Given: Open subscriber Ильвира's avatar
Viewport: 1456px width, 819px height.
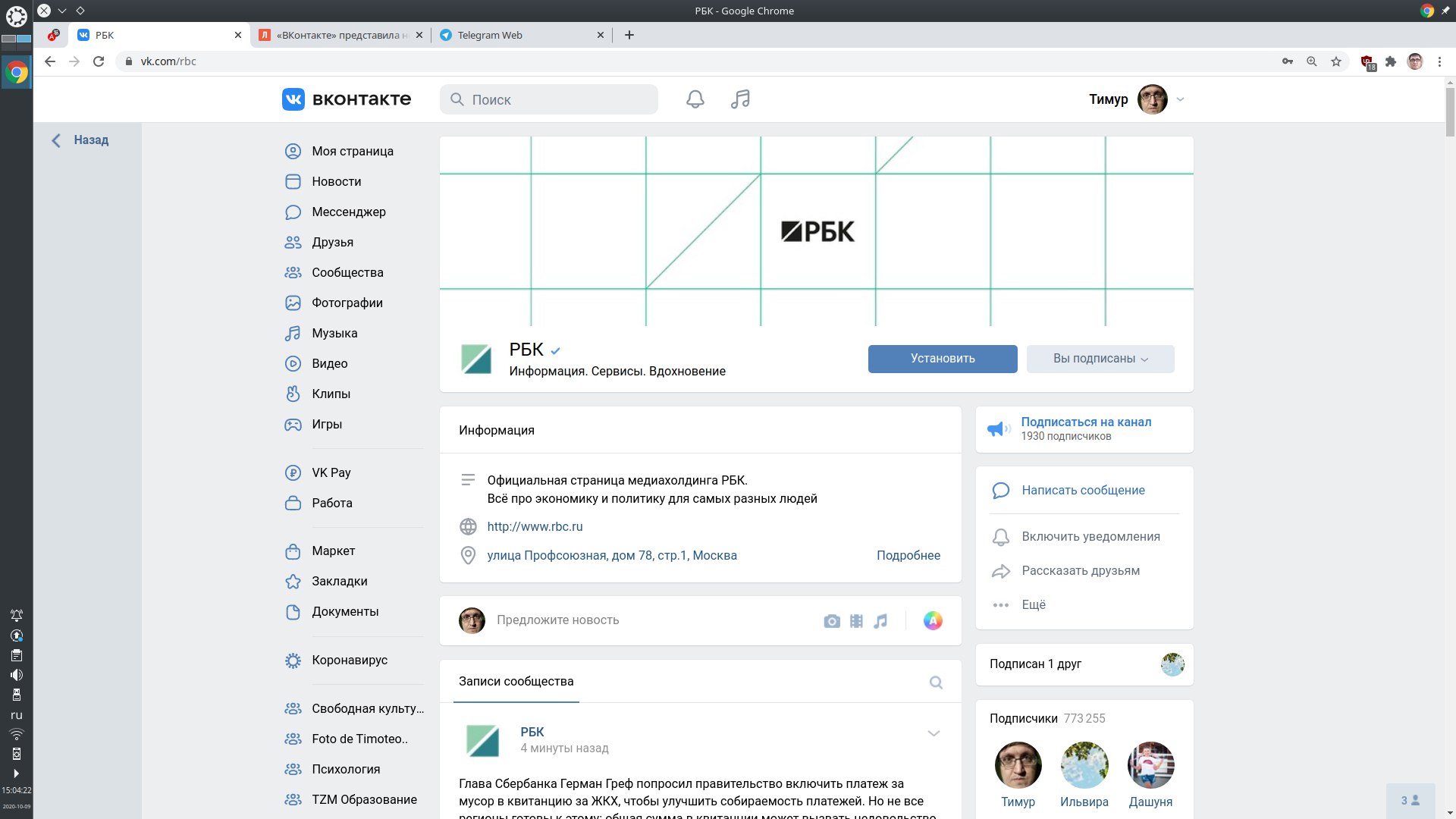Looking at the screenshot, I should click(x=1084, y=765).
